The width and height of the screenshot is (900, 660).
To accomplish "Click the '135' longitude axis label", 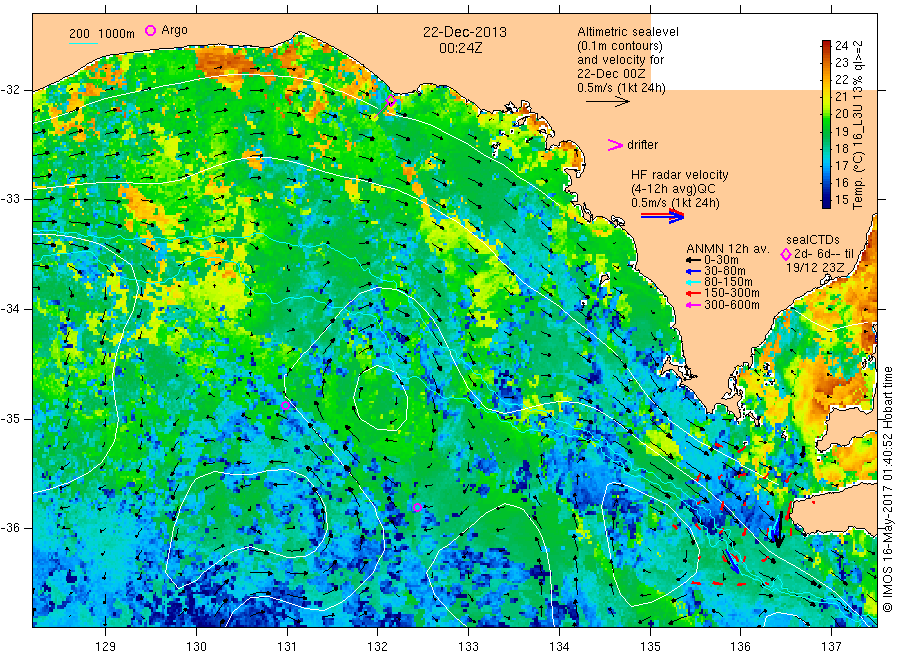I will coord(650,647).
